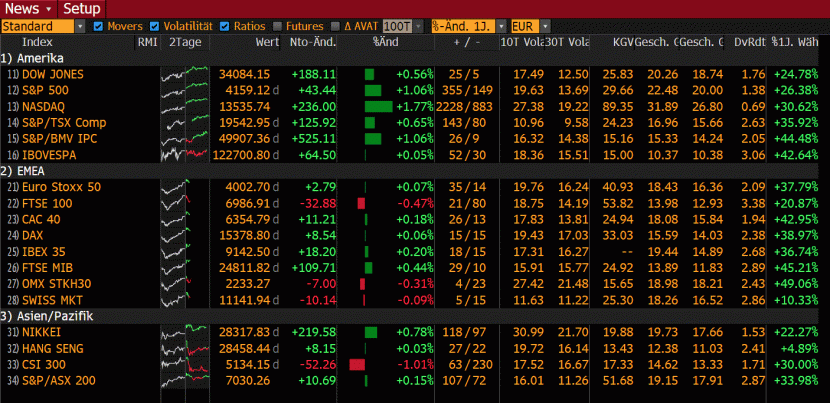Select DAX value 15378.80
Screen dimensions: 830x403
244,236
